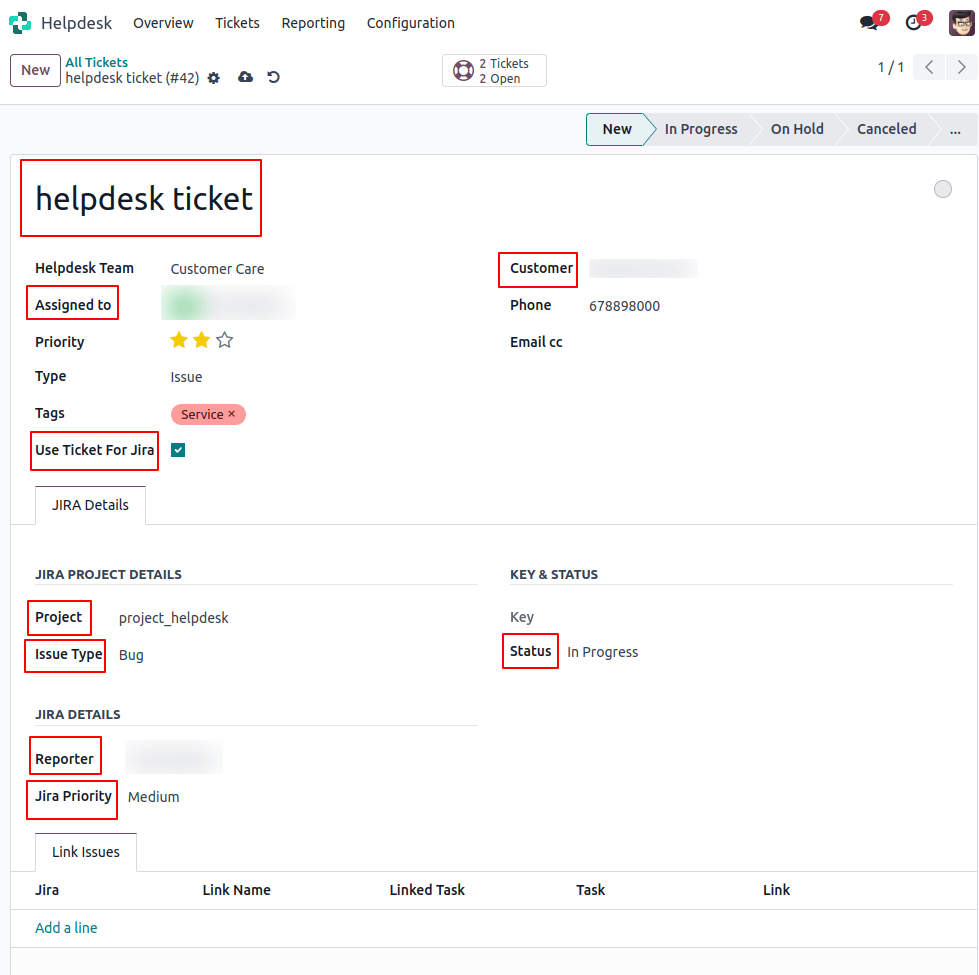Discard changes with the undo arrow icon

click(273, 77)
